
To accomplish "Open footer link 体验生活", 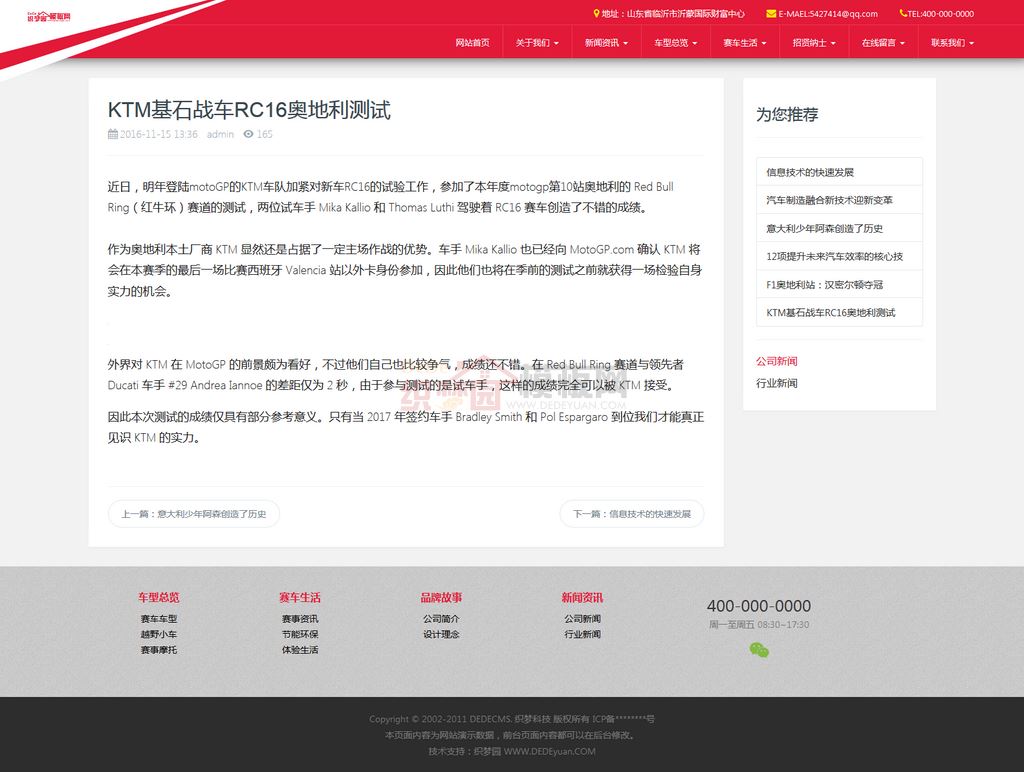I will (300, 650).
